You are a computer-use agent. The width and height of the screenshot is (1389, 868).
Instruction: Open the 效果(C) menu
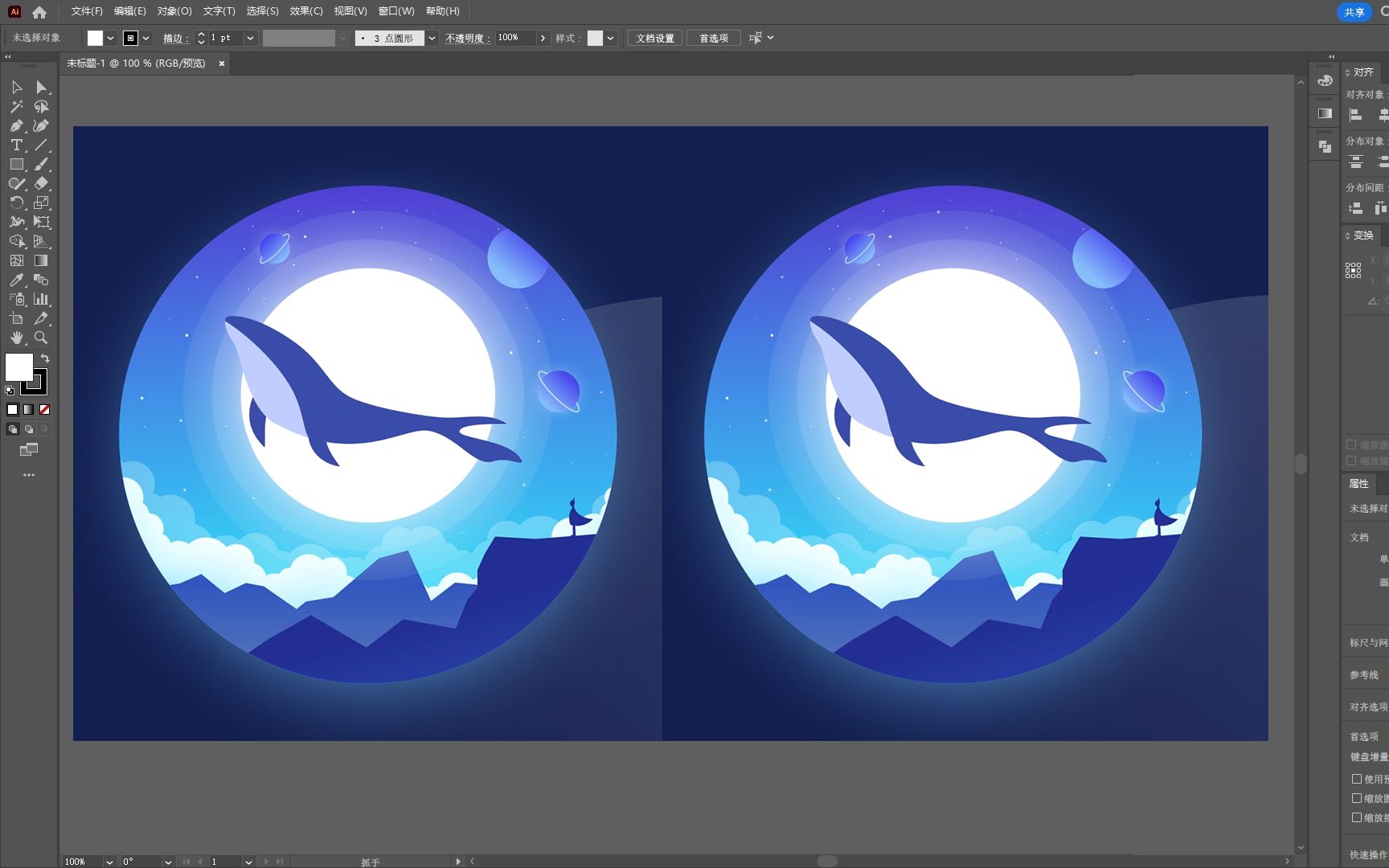pos(306,11)
